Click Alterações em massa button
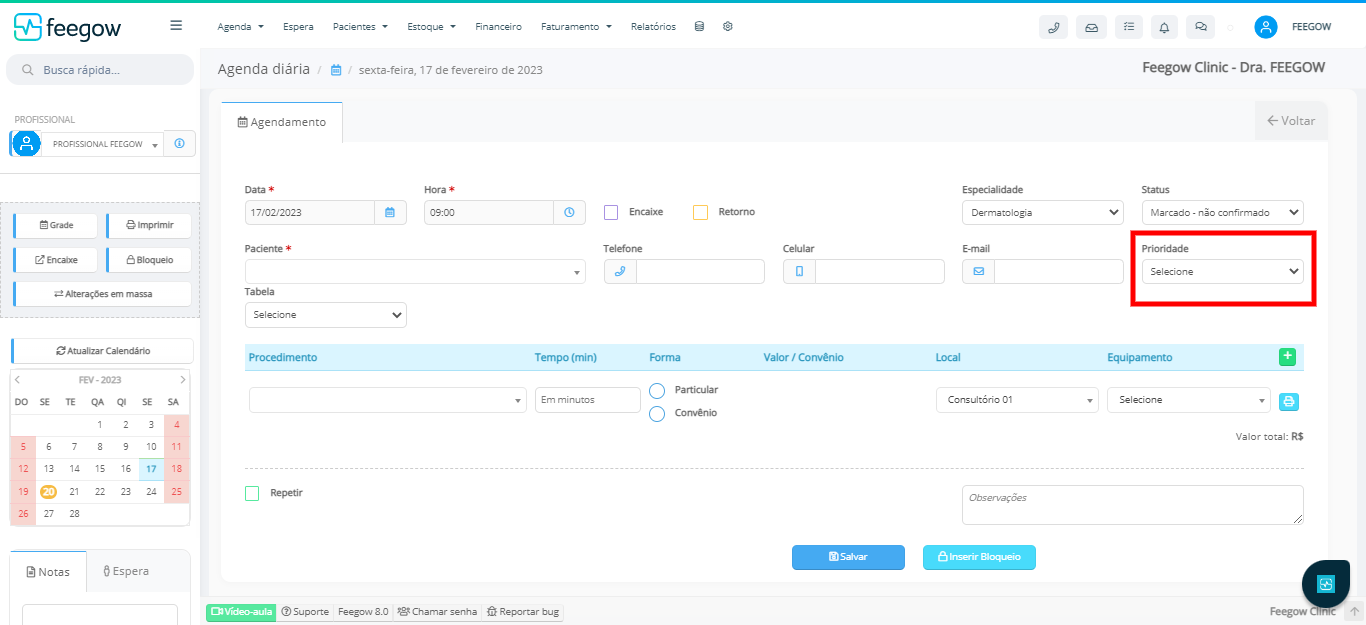1366x625 pixels. (x=102, y=294)
